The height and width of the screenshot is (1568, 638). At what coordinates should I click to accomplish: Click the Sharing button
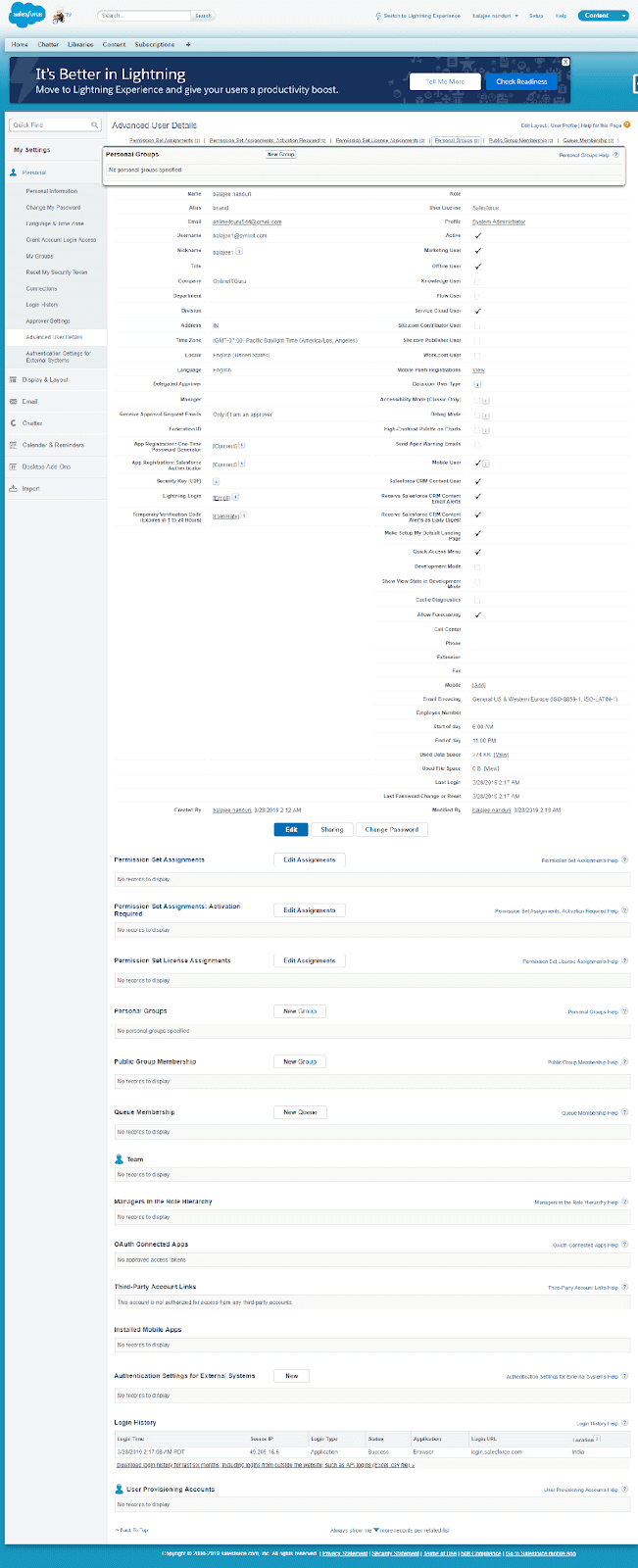pyautogui.click(x=332, y=830)
